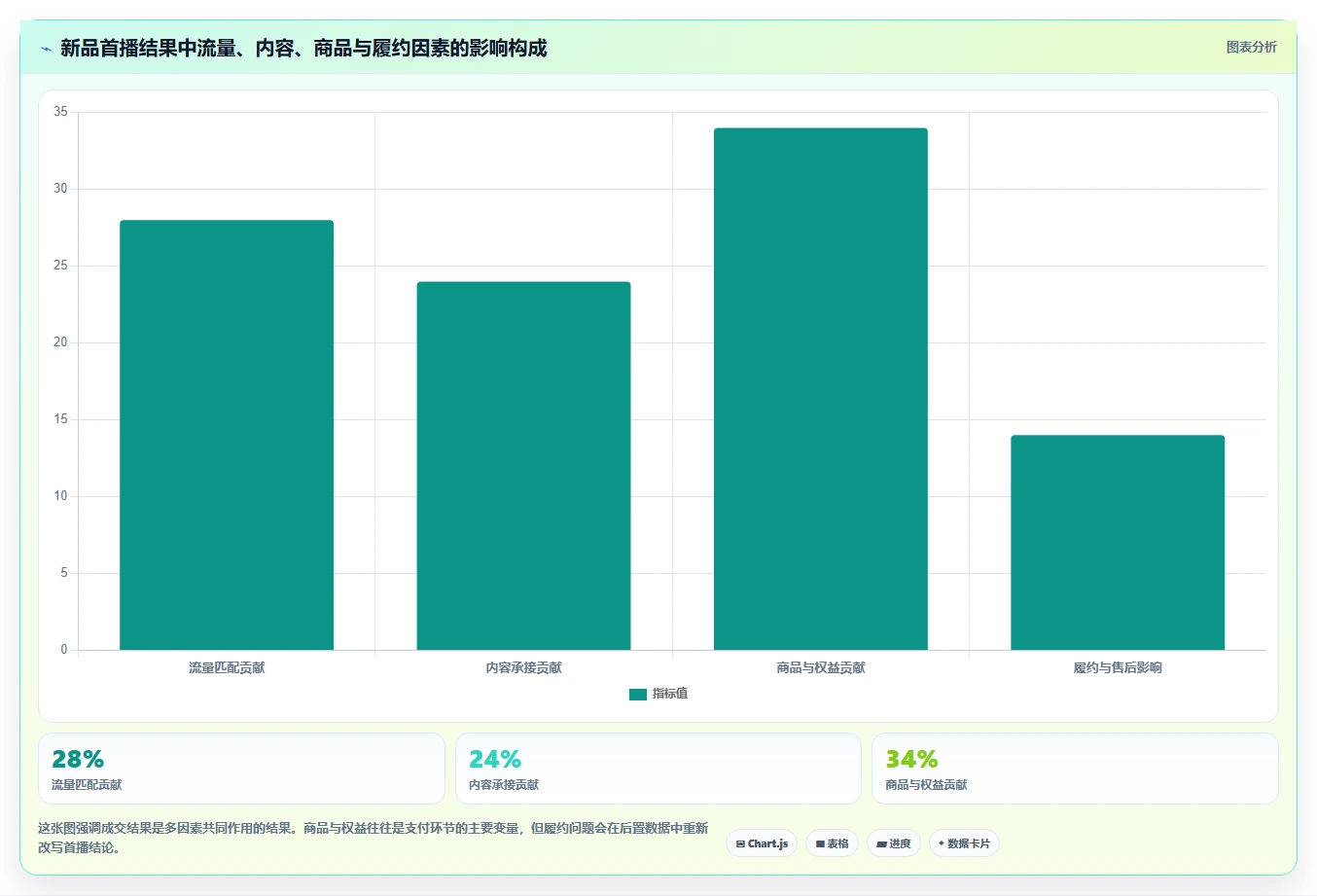1317x896 pixels.
Task: Click the y-axis value 35
Action: 60,112
